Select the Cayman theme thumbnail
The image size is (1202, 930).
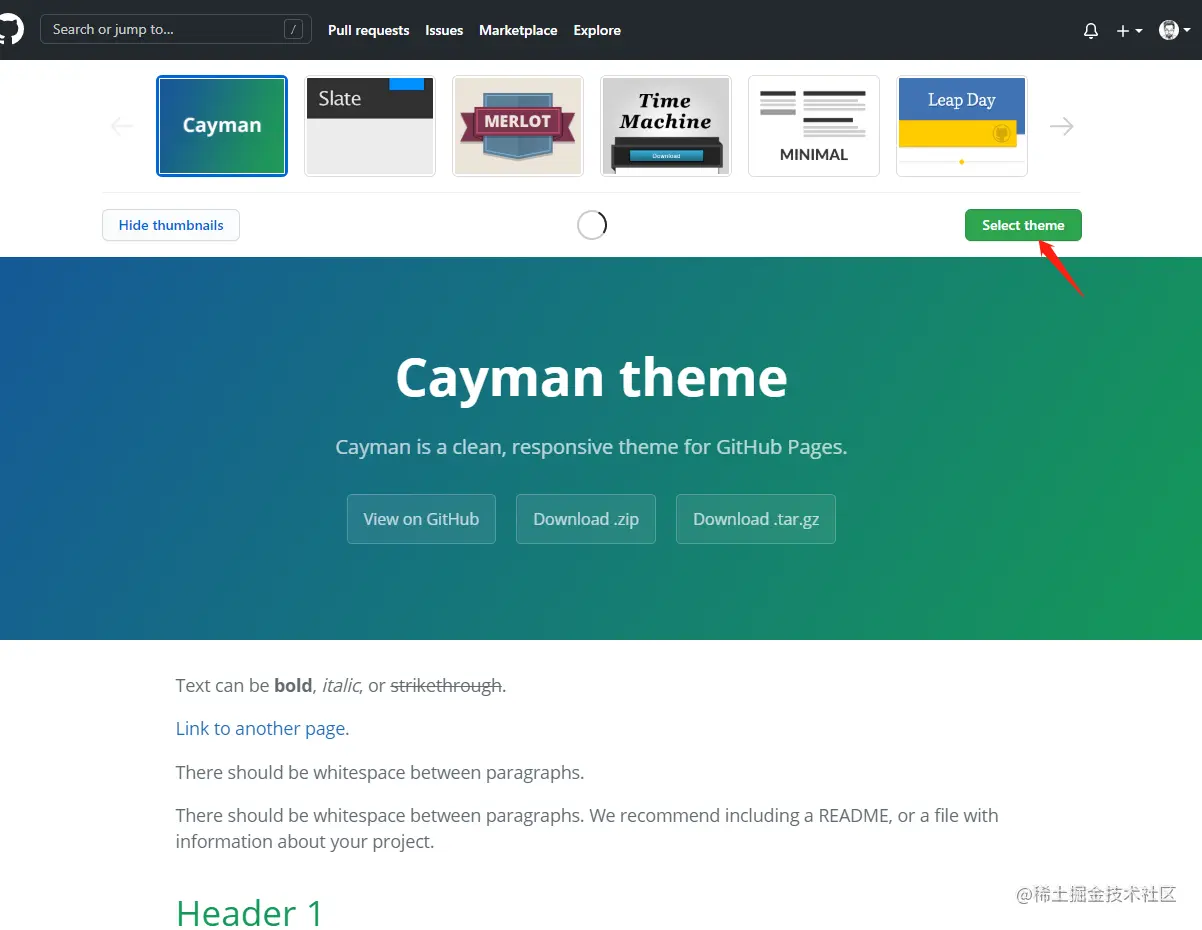222,126
